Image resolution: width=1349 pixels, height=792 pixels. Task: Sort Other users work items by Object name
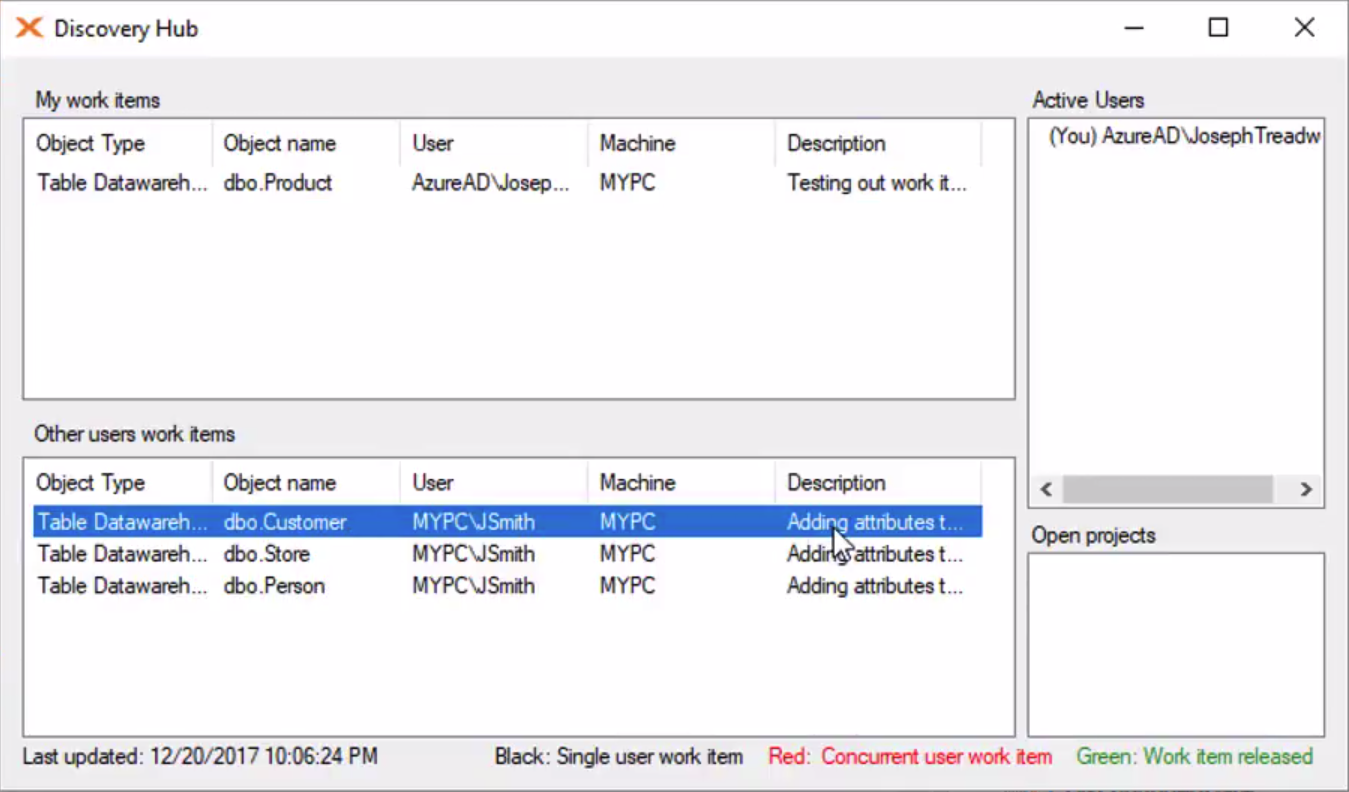pyautogui.click(x=306, y=482)
